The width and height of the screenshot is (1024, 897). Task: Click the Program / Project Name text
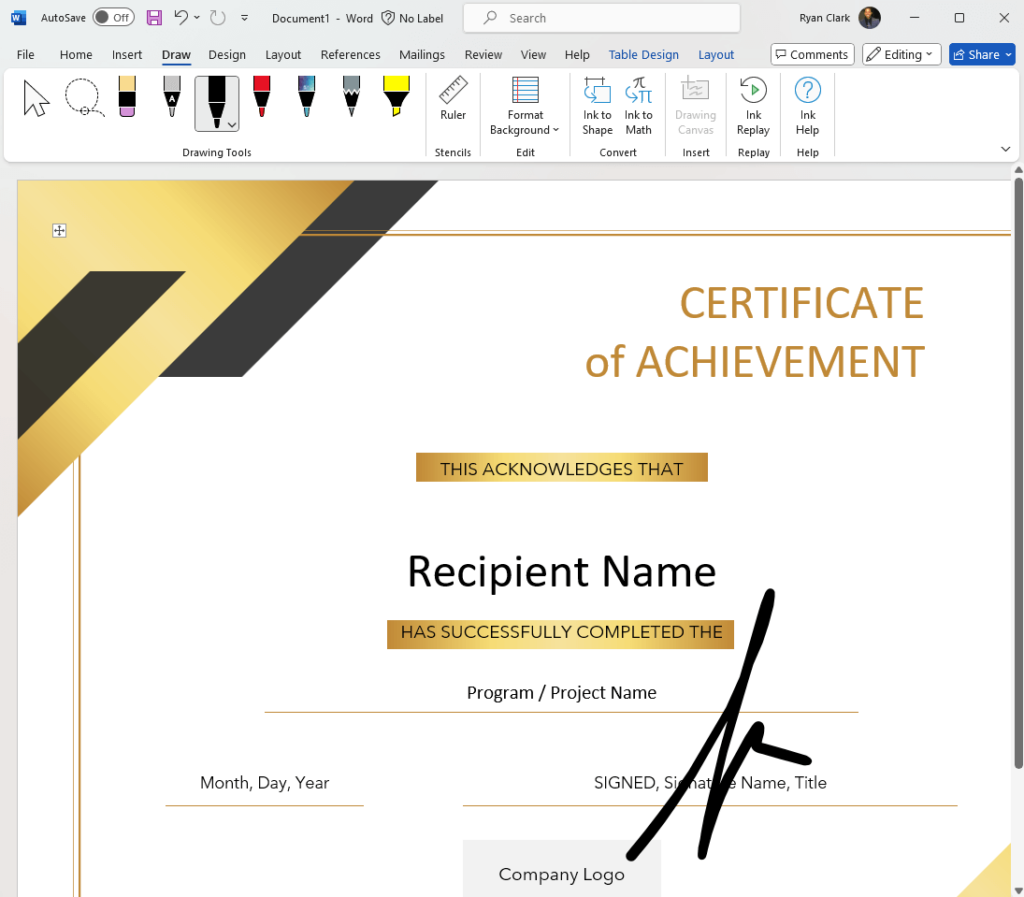[x=562, y=692]
